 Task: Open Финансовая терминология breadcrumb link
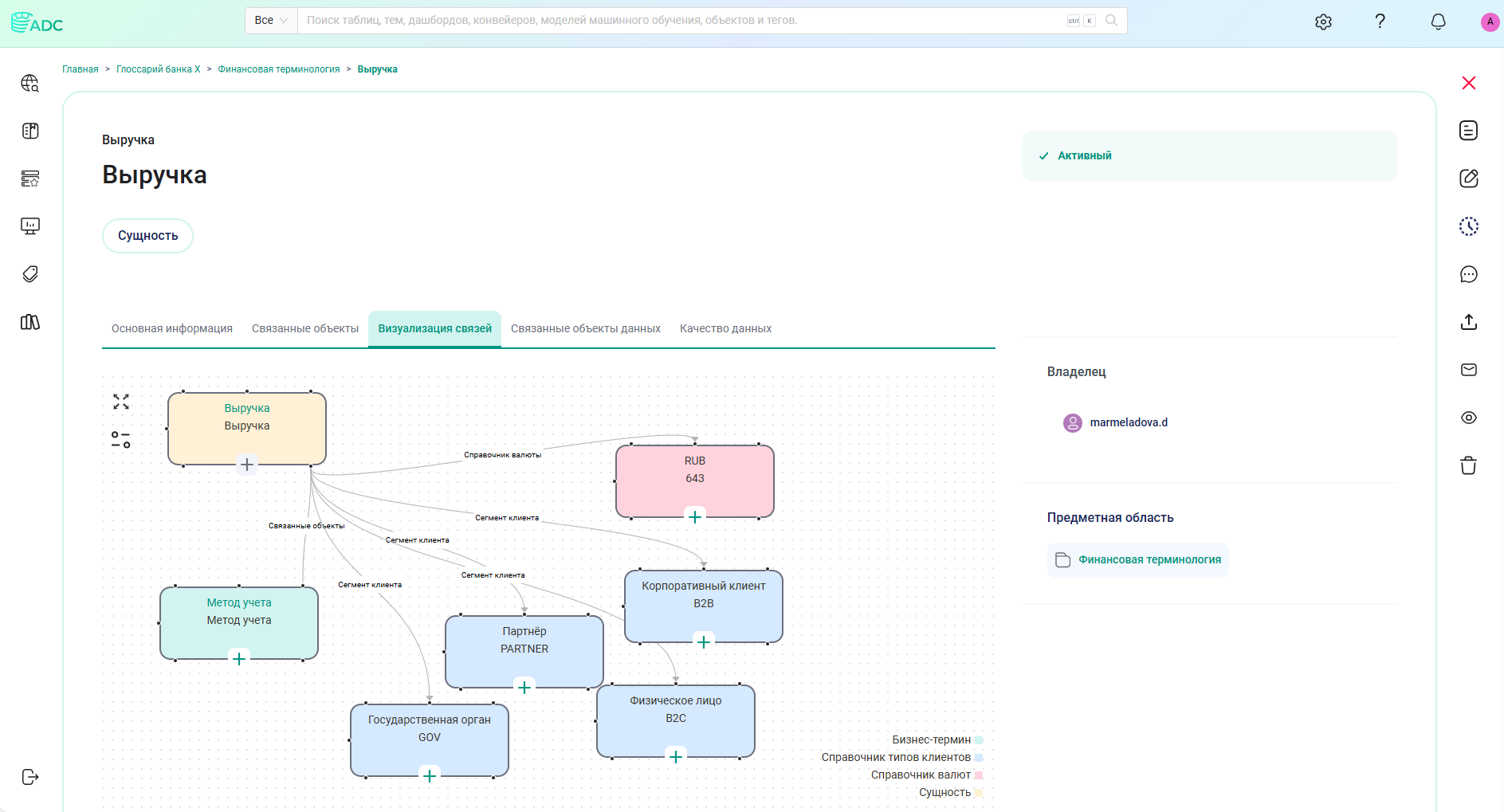pyautogui.click(x=279, y=69)
